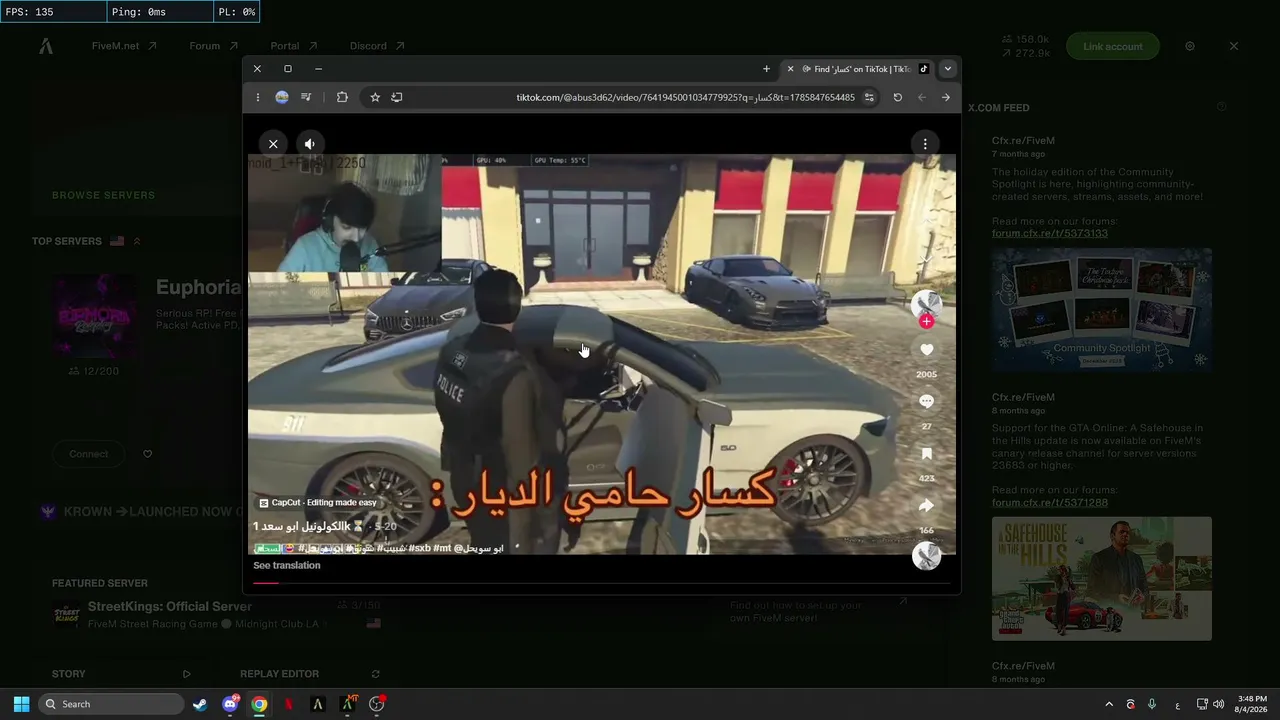The image size is (1280, 720).
Task: Open Discord from the taskbar
Action: [230, 704]
